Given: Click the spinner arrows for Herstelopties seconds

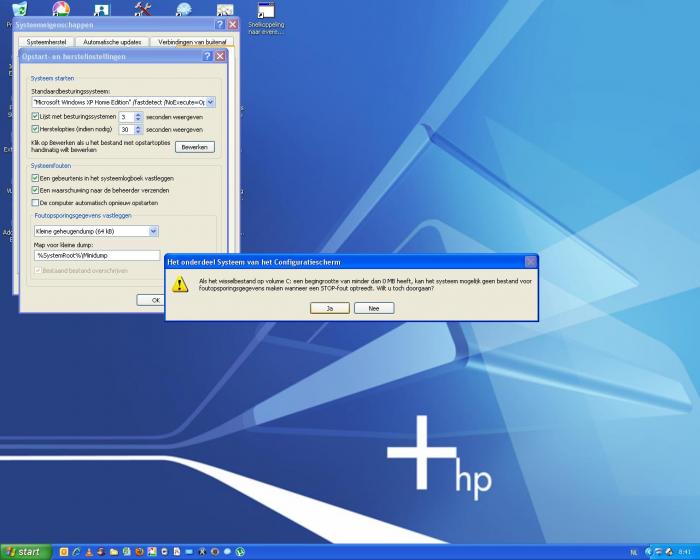Looking at the screenshot, I should 138,130.
